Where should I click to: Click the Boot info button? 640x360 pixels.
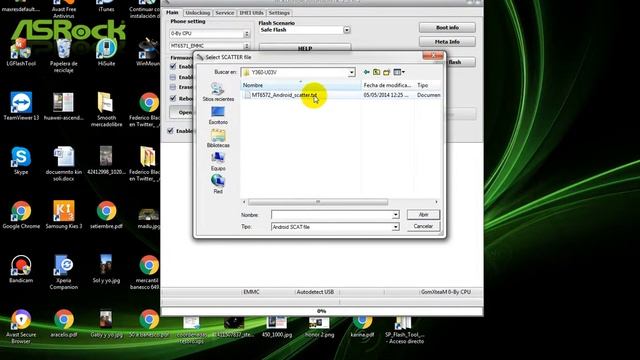click(x=447, y=27)
